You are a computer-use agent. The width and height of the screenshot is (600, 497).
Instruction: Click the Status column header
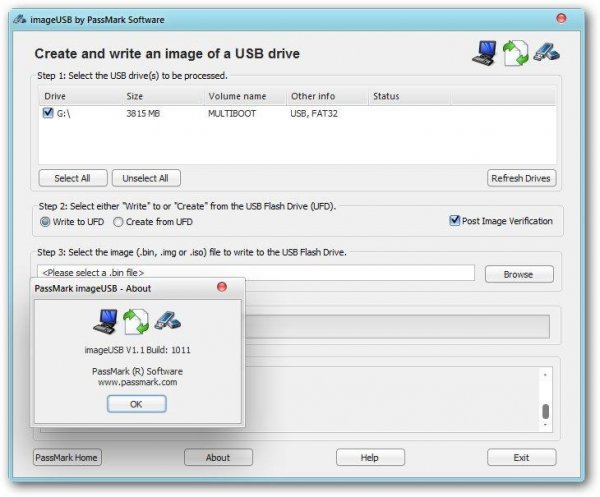click(x=409, y=96)
